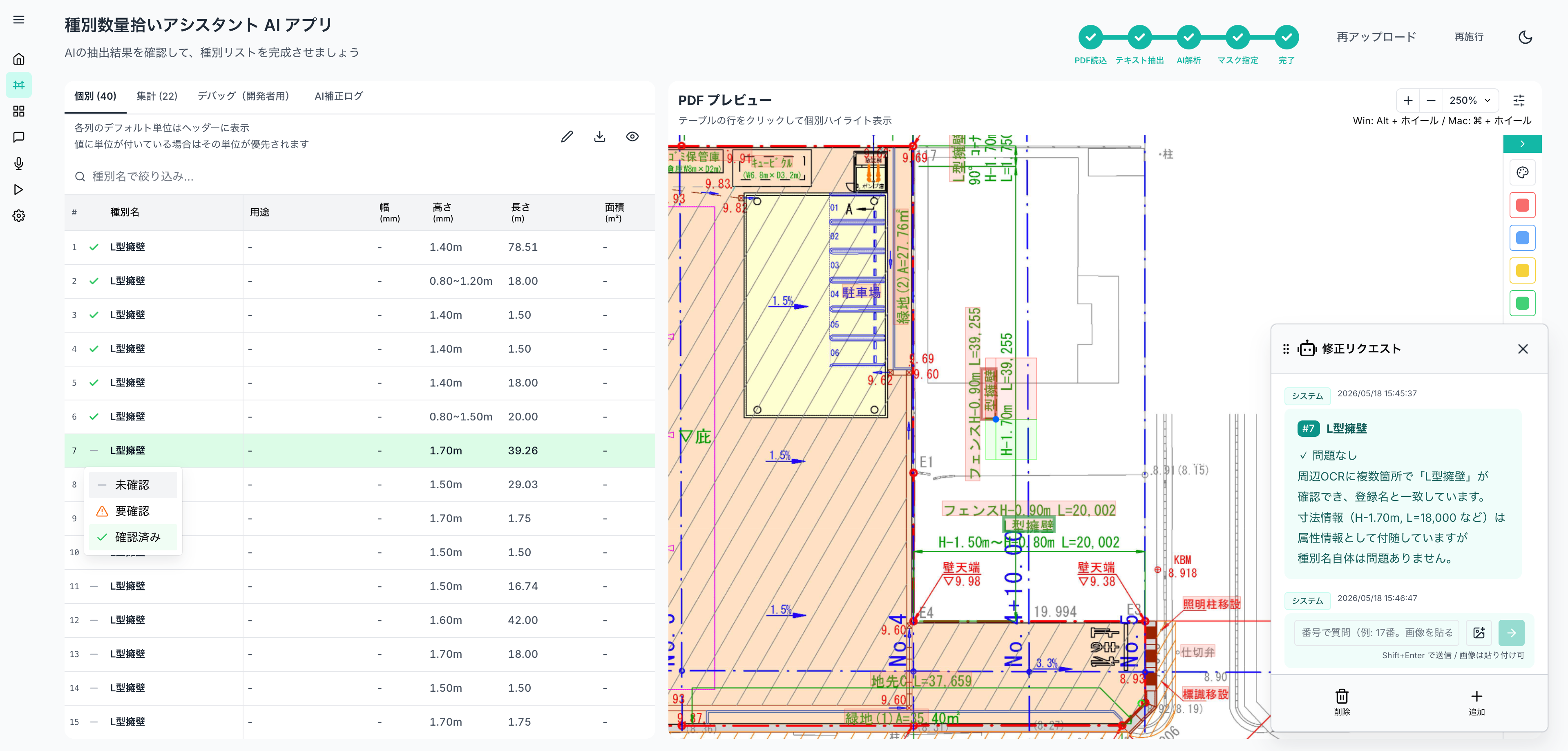Collapse color panel with chevron arrow
Viewport: 1568px width, 751px height.
click(1522, 144)
